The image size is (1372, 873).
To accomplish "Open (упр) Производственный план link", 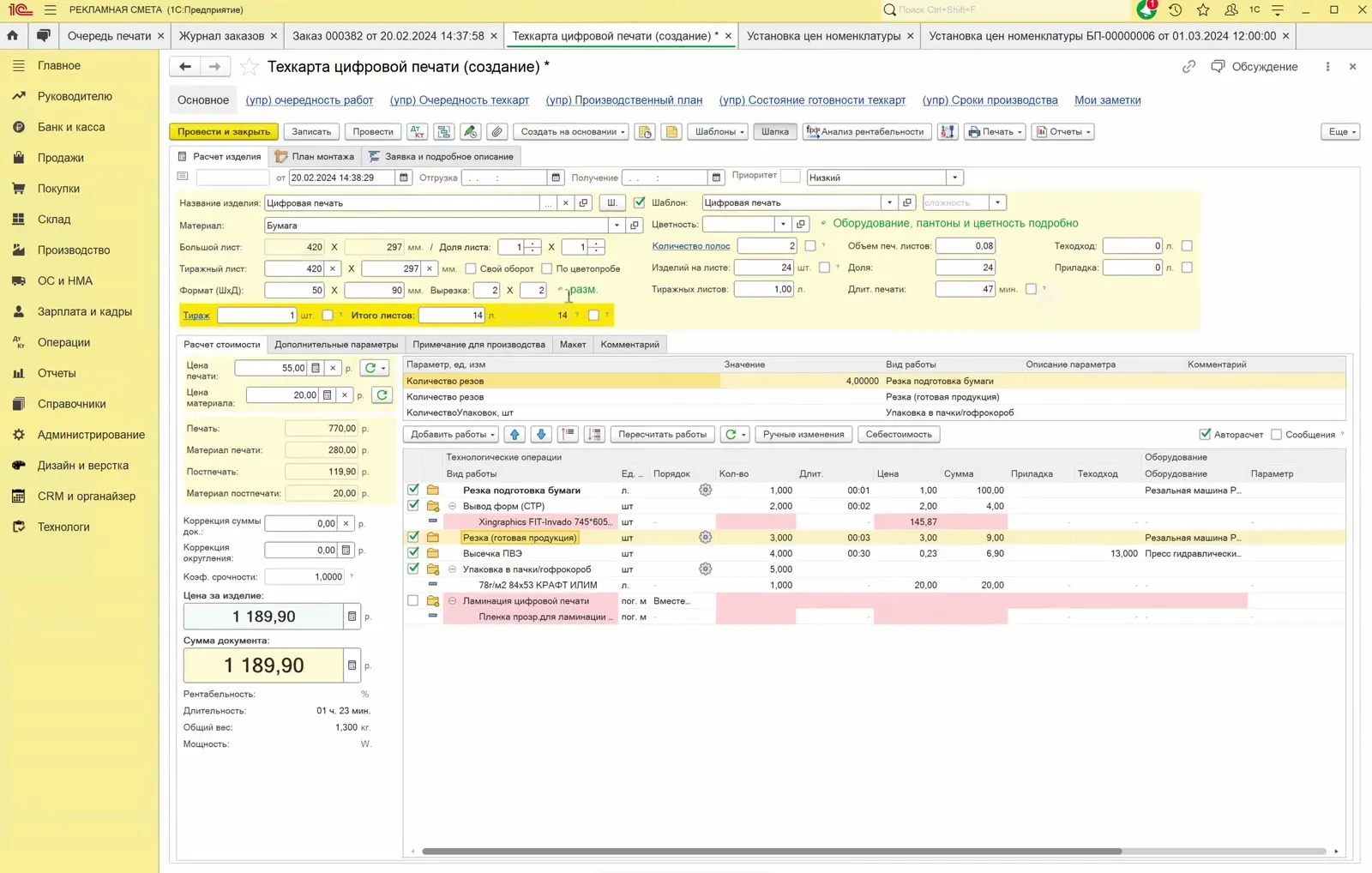I will pyautogui.click(x=624, y=100).
